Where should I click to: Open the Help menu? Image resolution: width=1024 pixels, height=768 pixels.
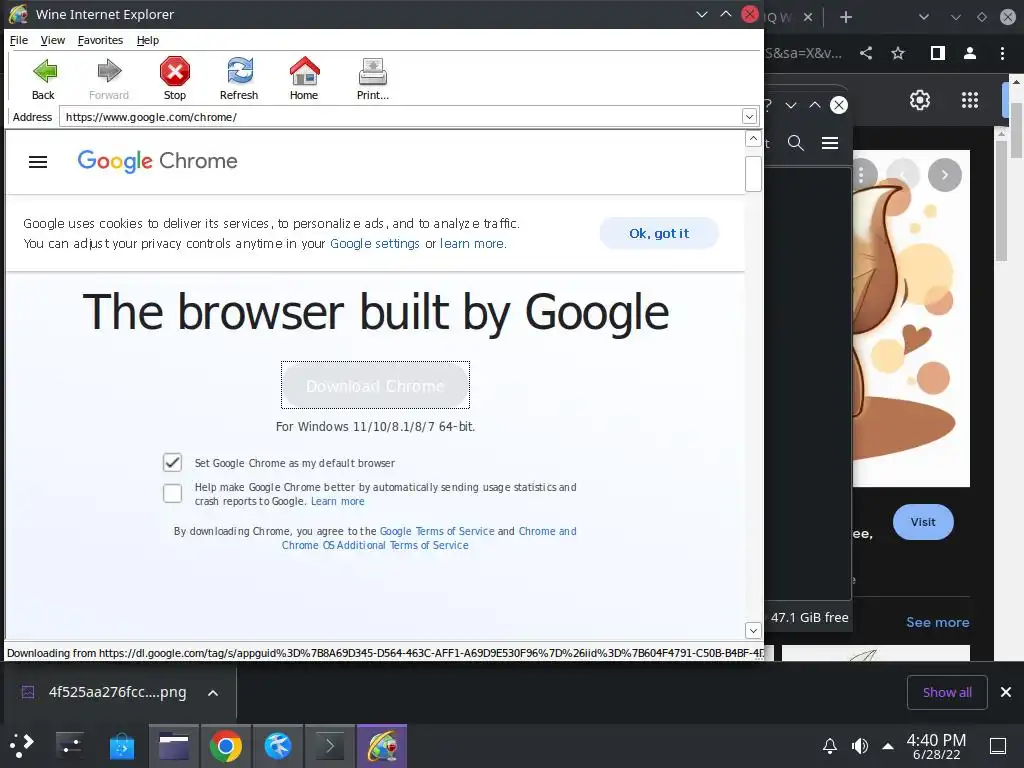(148, 40)
